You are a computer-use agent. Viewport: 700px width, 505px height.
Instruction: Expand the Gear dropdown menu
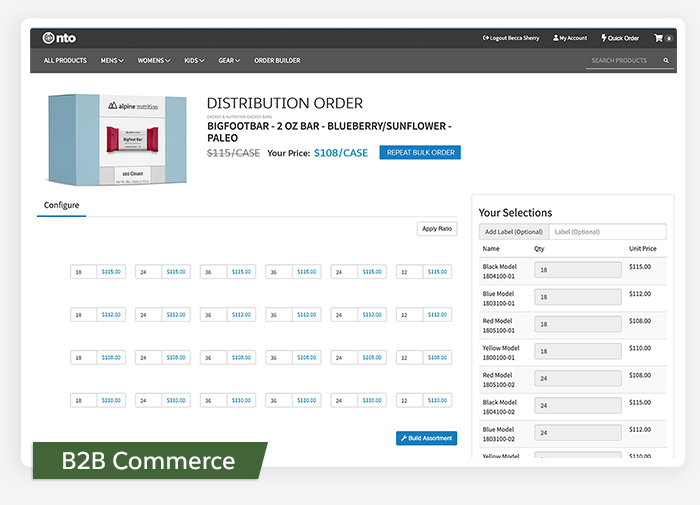(229, 61)
